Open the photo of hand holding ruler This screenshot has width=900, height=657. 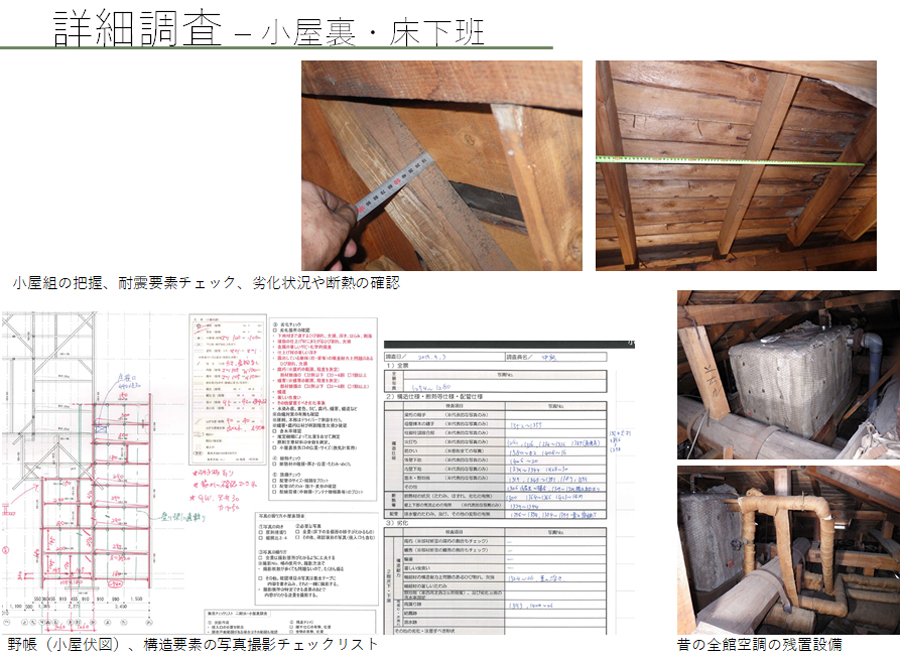pos(441,166)
